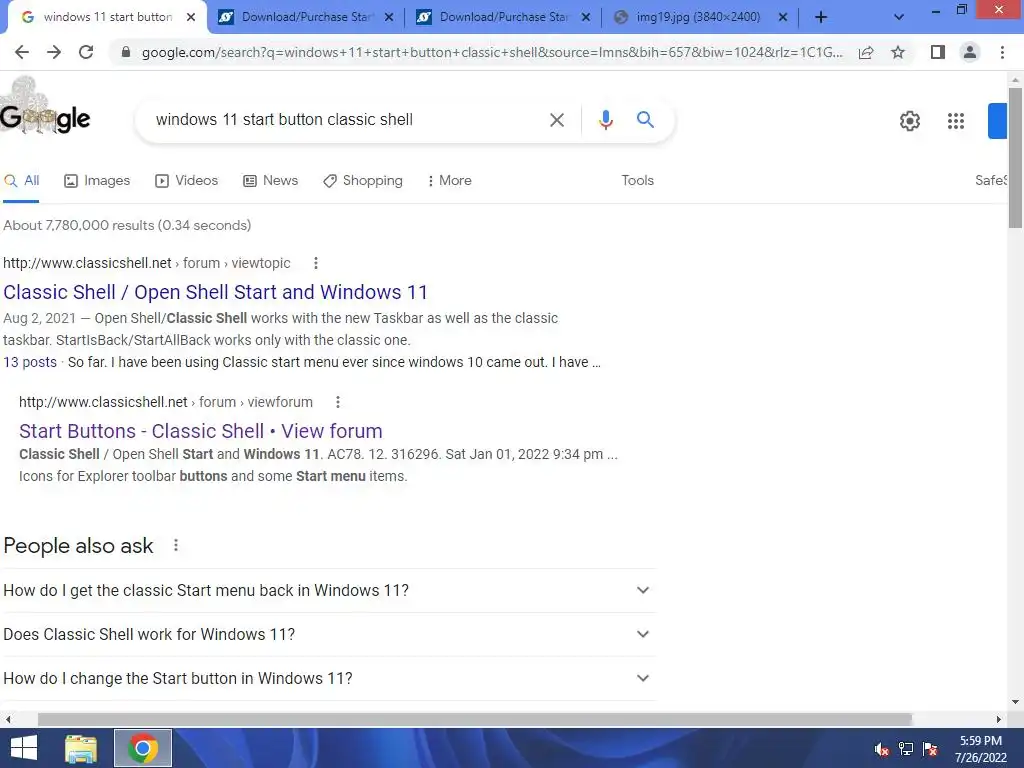Open the tab search dropdown arrow
Screen dimensions: 1024x768
(899, 18)
